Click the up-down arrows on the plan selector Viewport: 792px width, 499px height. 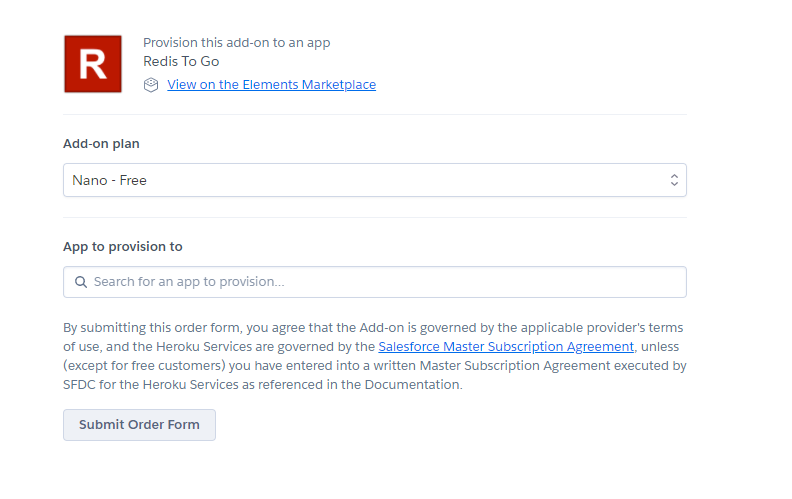click(674, 180)
